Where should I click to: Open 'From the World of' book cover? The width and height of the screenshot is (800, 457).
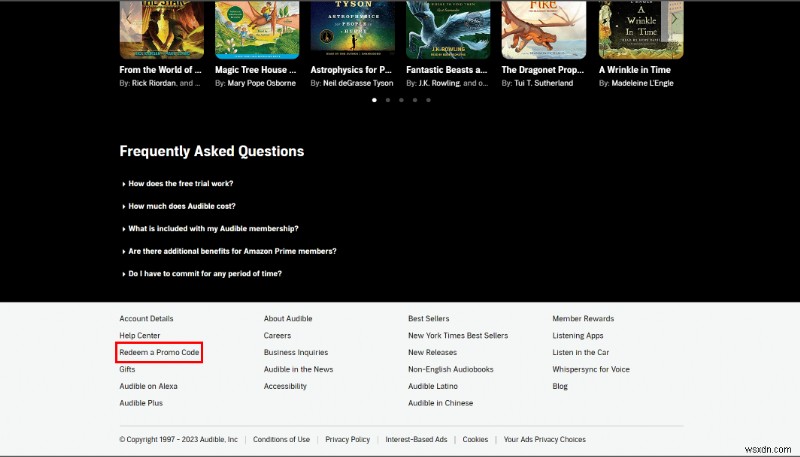pyautogui.click(x=162, y=30)
